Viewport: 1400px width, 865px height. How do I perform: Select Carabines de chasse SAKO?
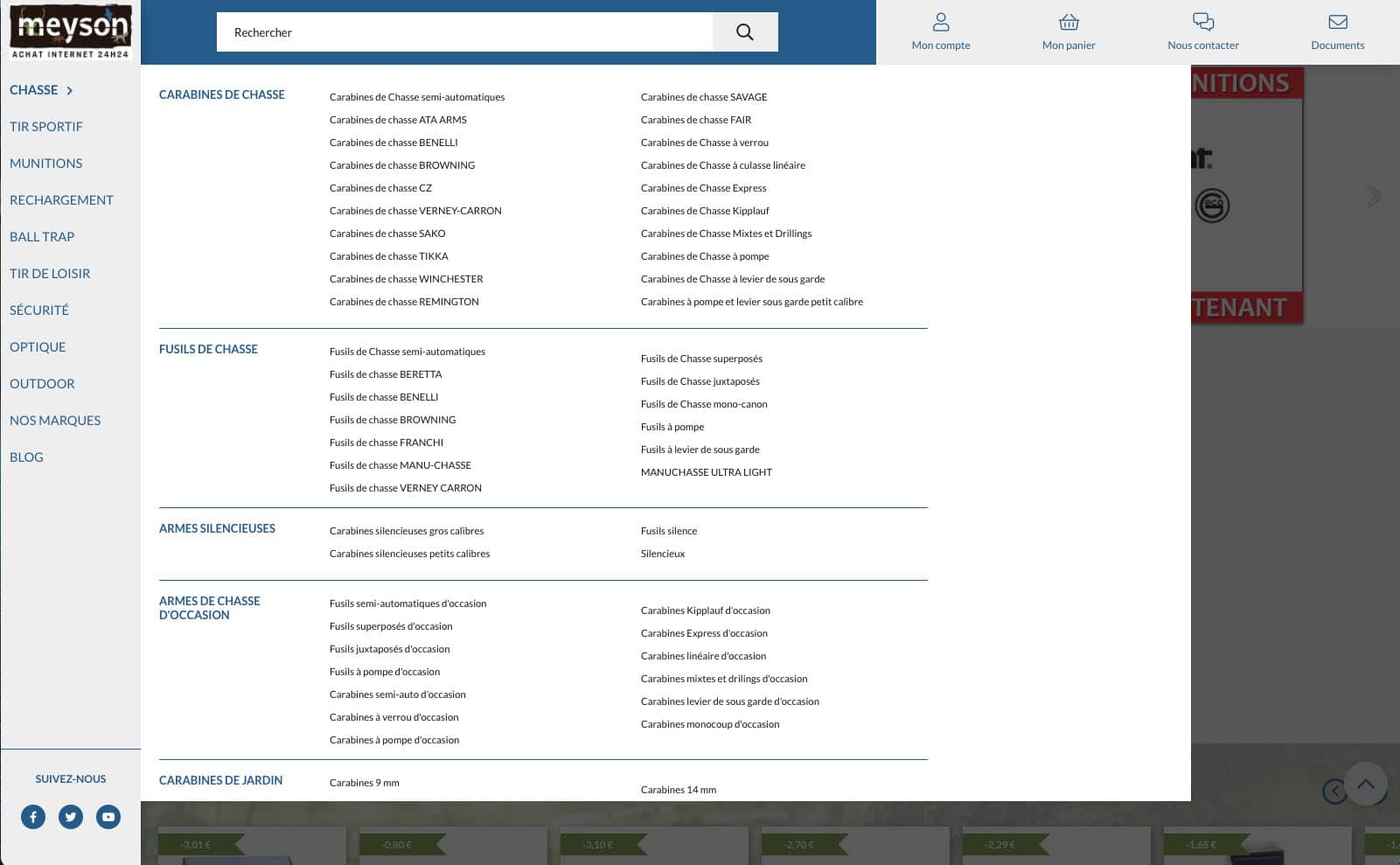click(387, 234)
